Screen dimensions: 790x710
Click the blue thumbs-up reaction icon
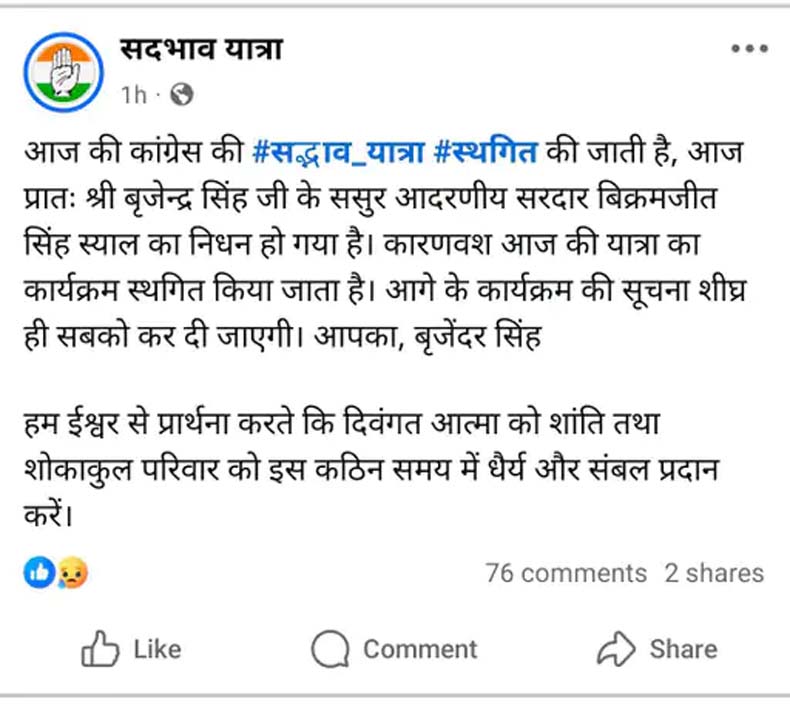click(x=39, y=572)
